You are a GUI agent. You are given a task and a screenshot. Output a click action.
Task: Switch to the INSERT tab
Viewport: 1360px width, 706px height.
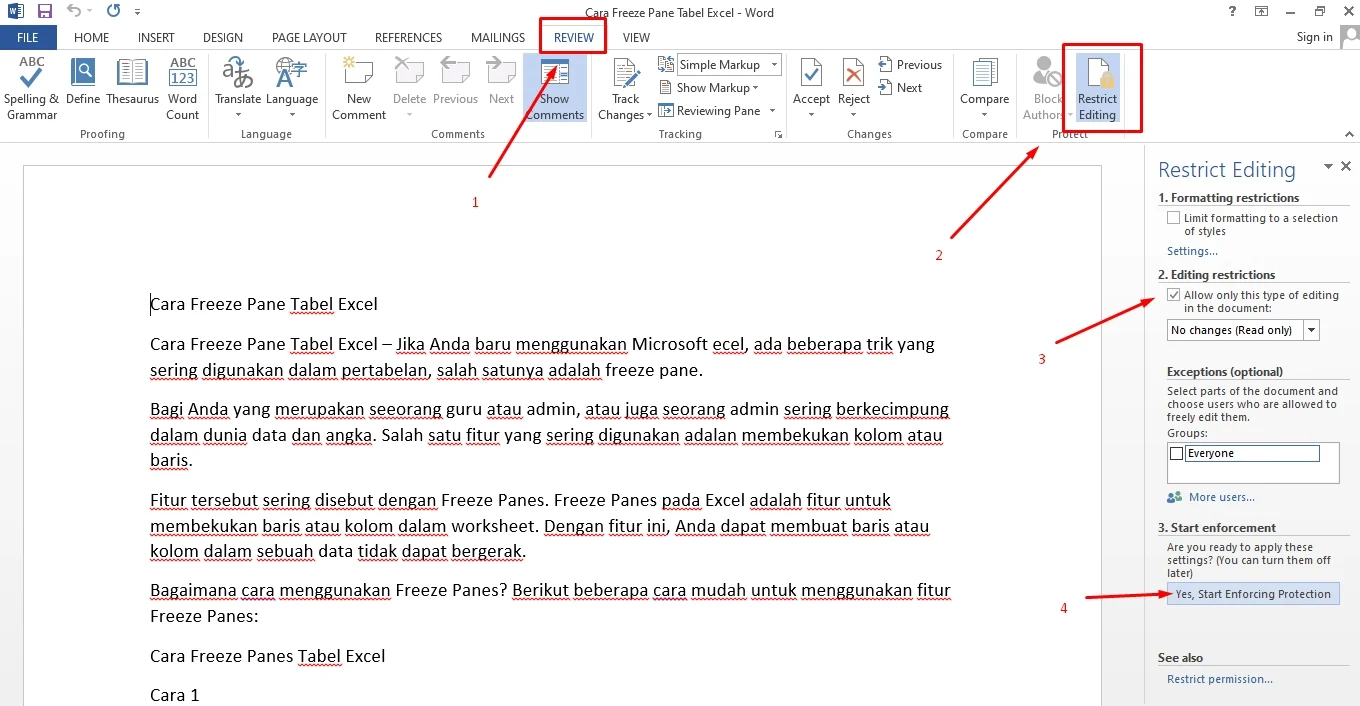156,37
